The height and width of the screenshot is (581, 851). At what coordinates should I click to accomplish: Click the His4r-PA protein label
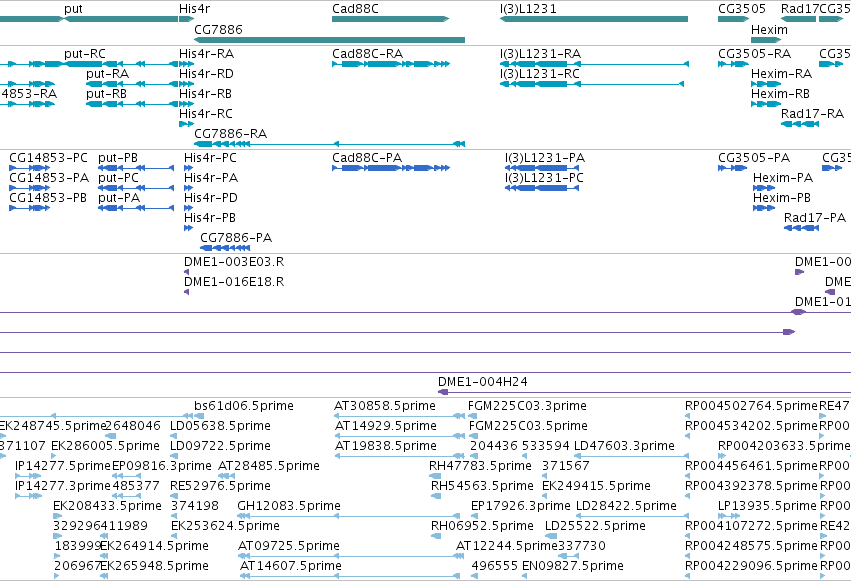(211, 178)
